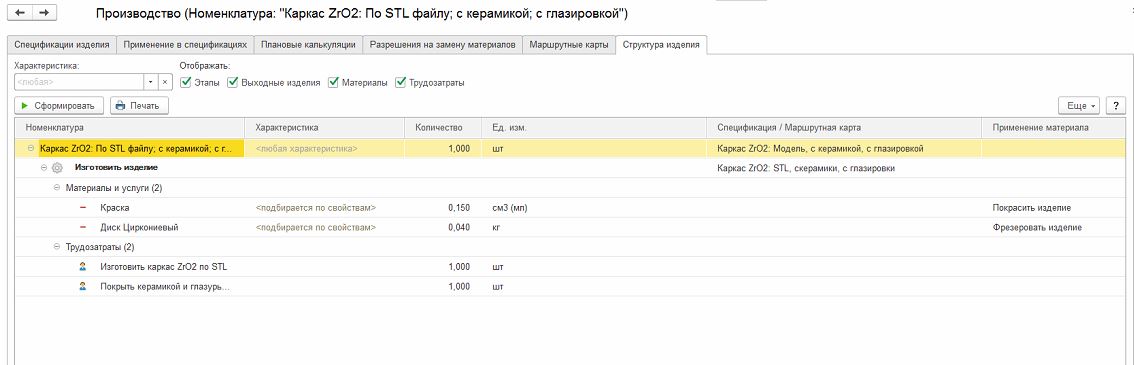The image size is (1134, 365).
Task: Open the Плановые калькуляции tab
Action: tap(308, 45)
